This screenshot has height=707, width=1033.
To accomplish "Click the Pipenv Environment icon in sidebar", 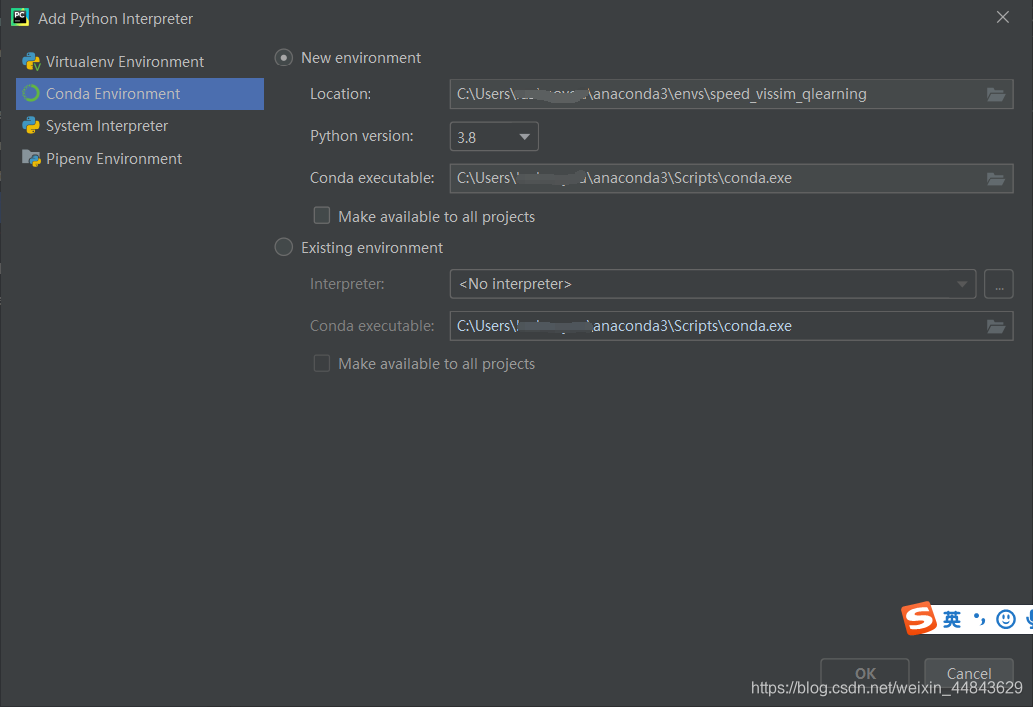I will pos(30,158).
